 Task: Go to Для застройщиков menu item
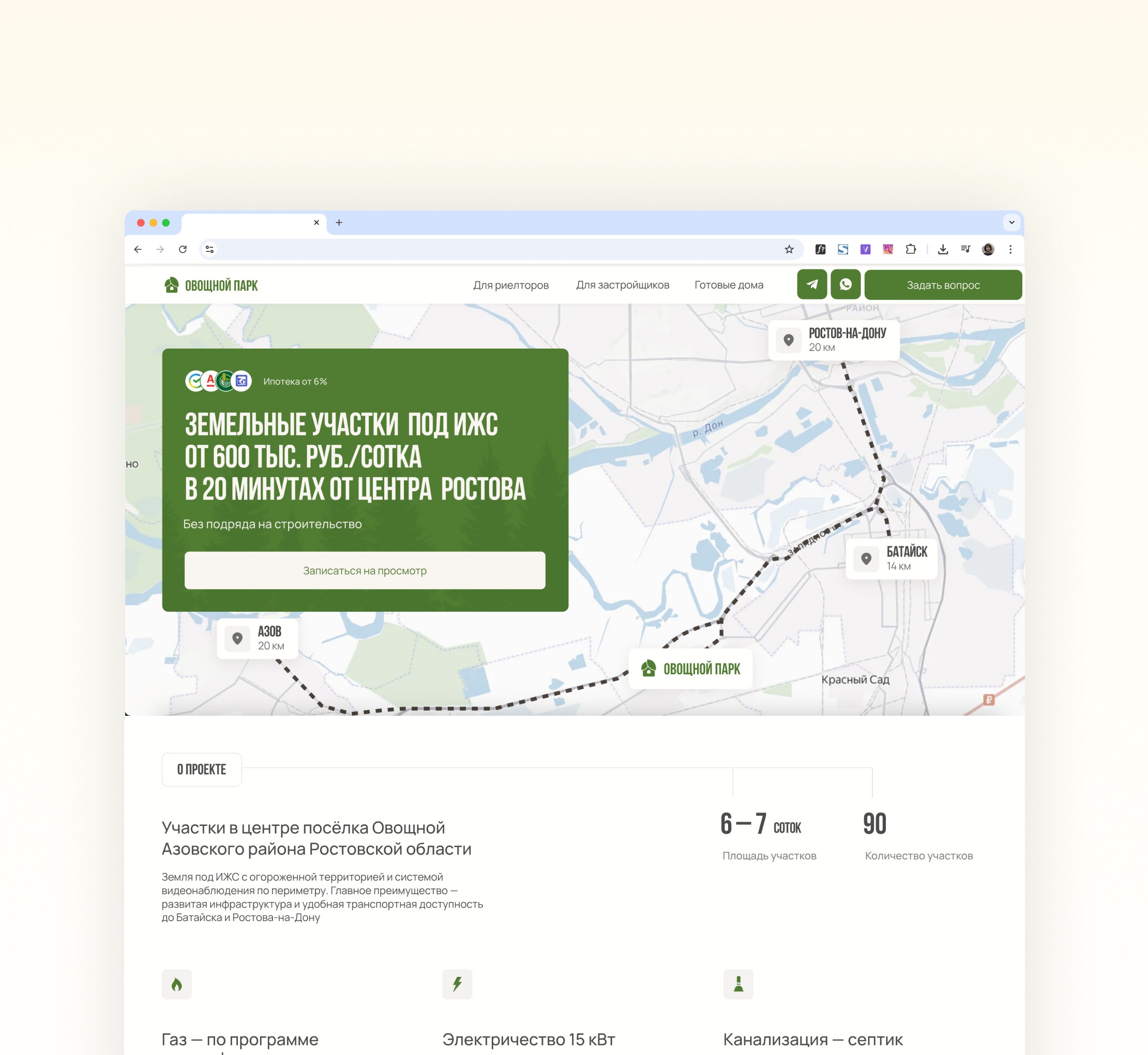[622, 285]
